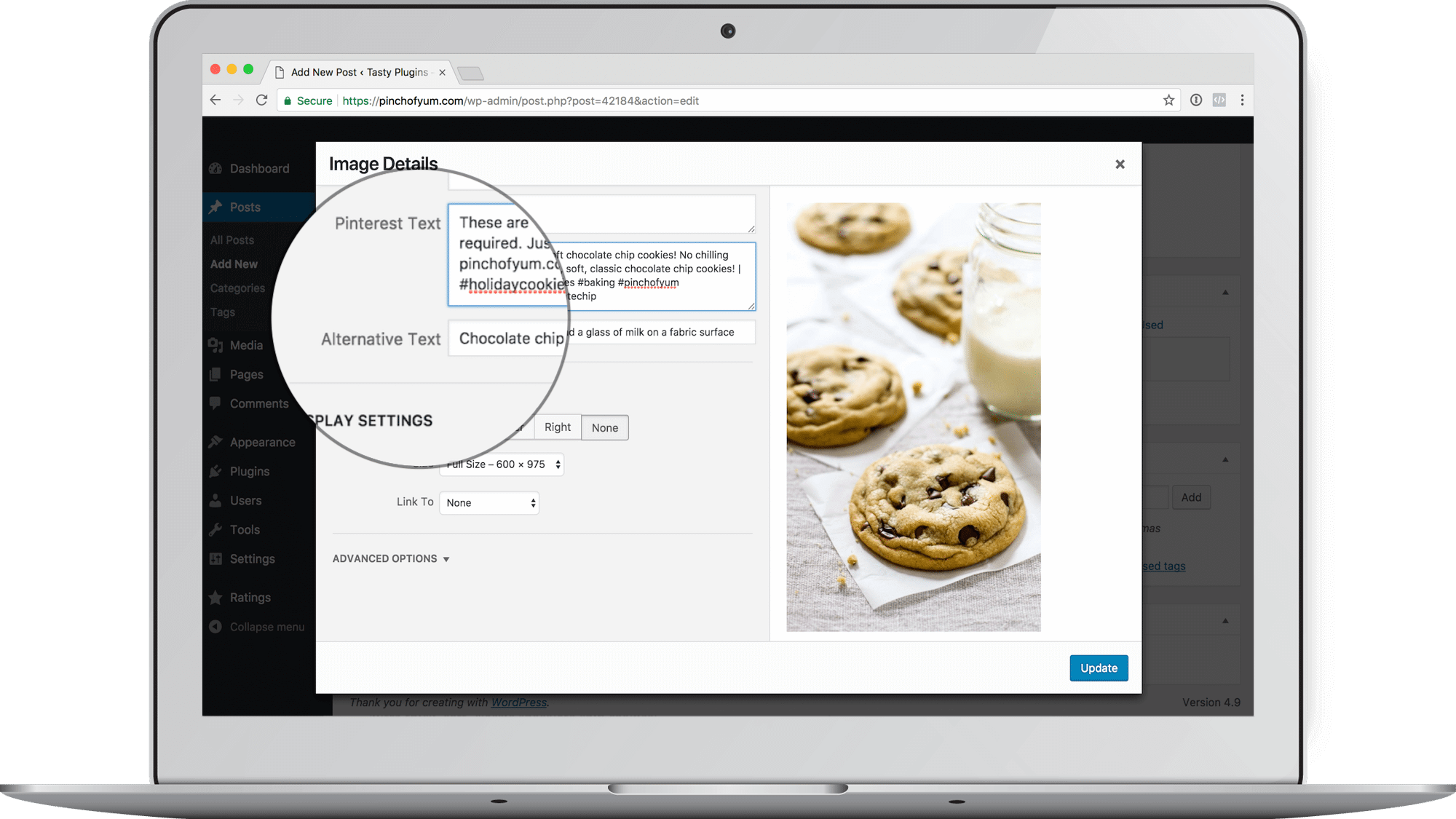Image resolution: width=1456 pixels, height=819 pixels.
Task: Click the close dialog button
Action: (1120, 164)
